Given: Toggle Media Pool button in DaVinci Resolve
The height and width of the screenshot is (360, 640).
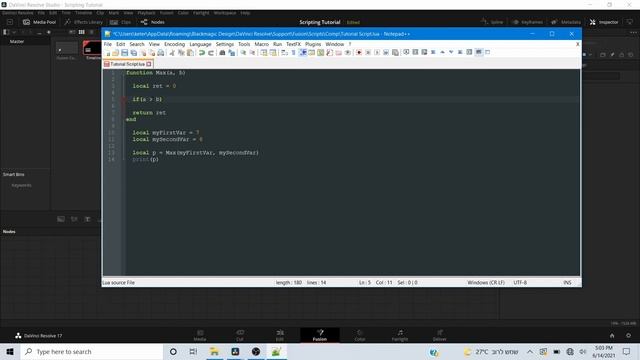Looking at the screenshot, I should (x=39, y=22).
